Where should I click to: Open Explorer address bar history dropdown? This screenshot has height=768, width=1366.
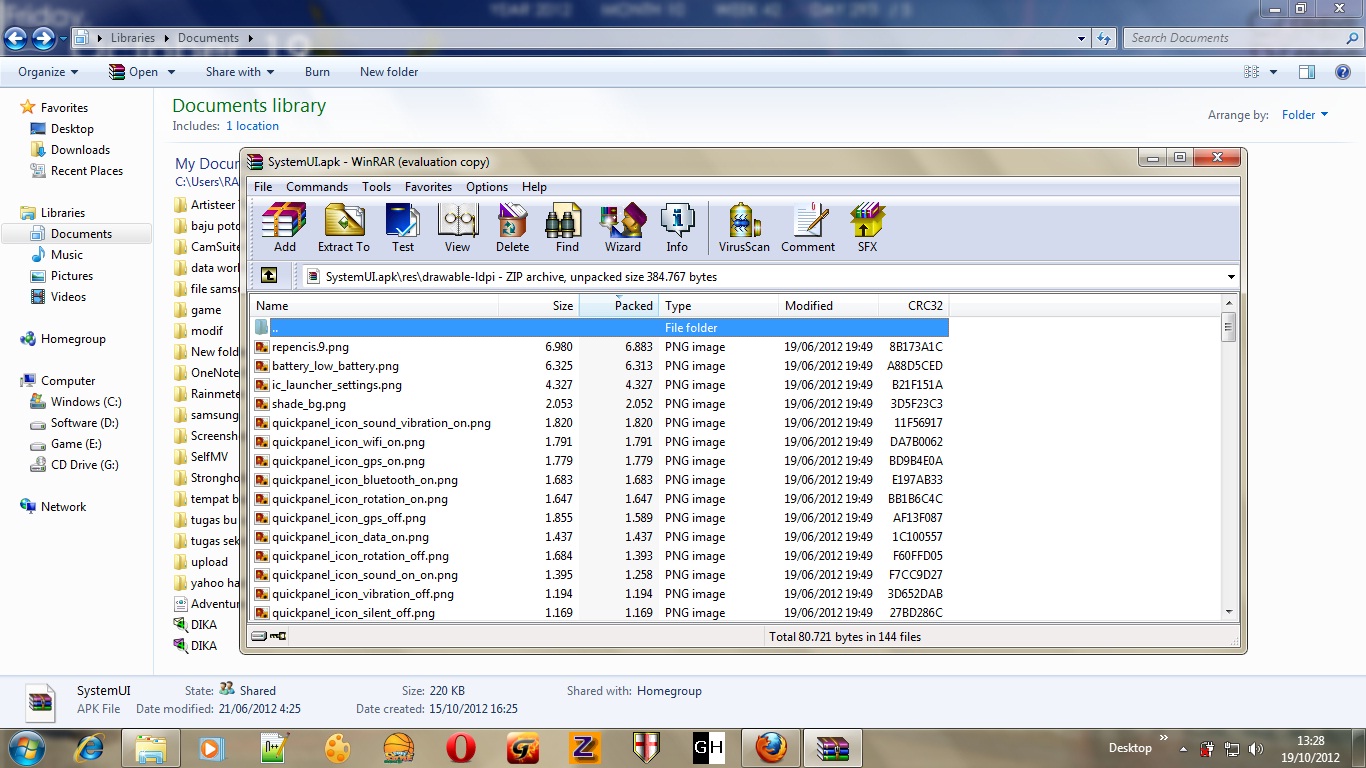pyautogui.click(x=1082, y=38)
